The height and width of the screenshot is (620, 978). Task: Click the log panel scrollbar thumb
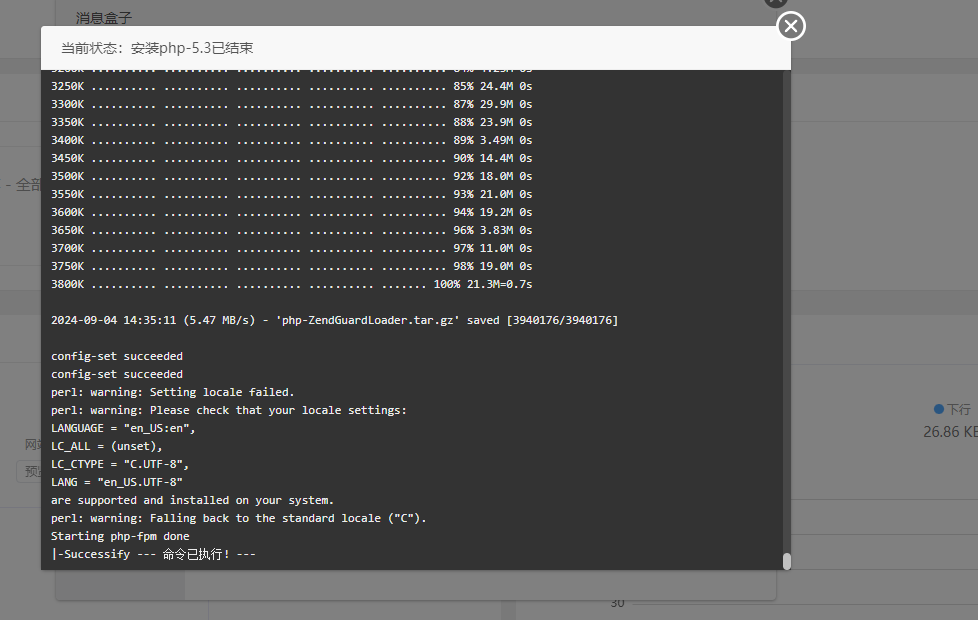pyautogui.click(x=787, y=561)
